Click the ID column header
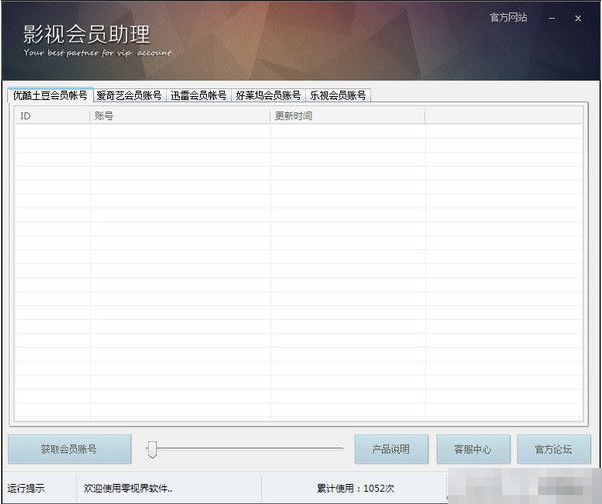The image size is (602, 504). tap(52, 116)
